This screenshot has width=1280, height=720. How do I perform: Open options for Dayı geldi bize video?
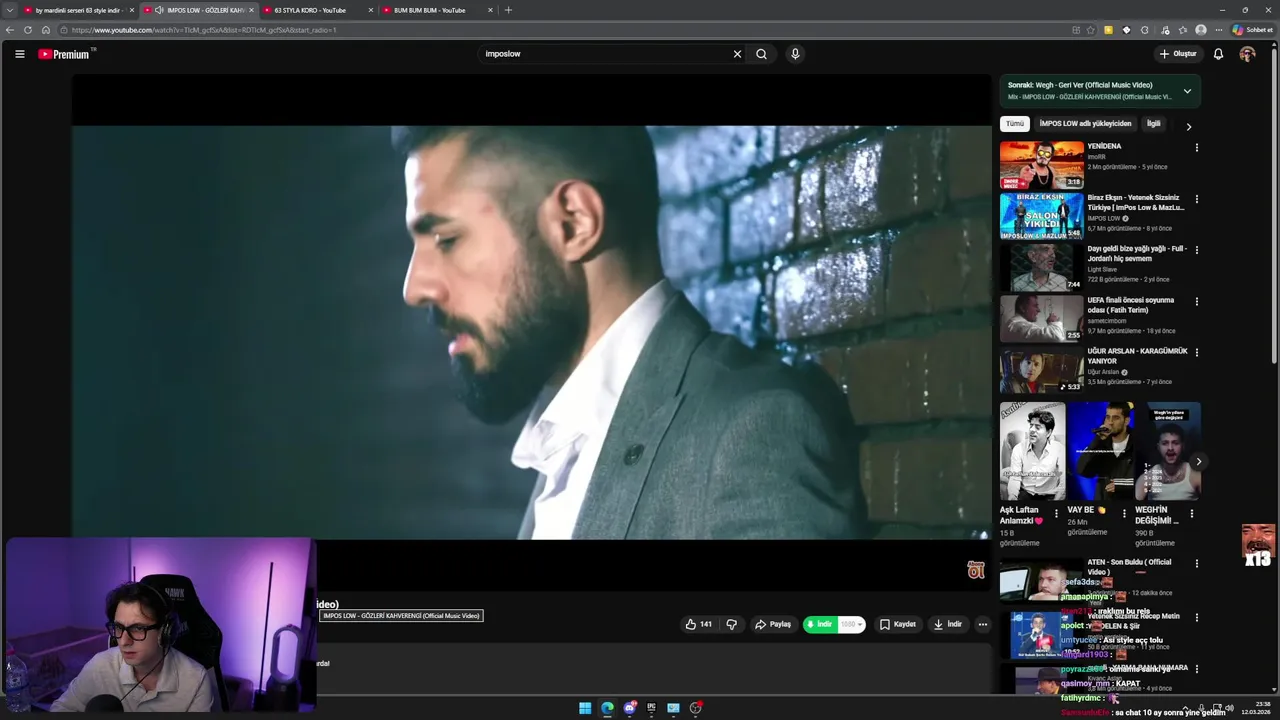coord(1196,250)
